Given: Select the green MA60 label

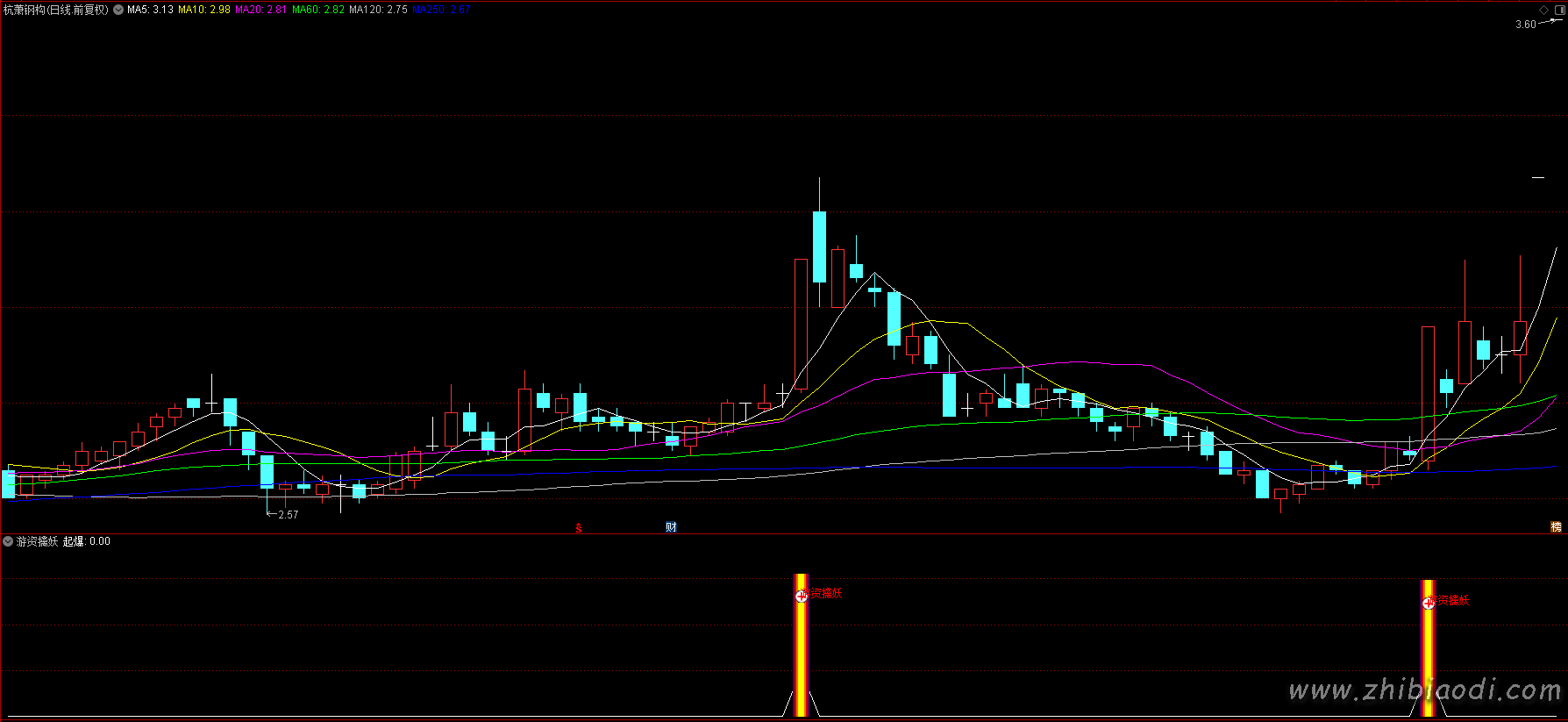Looking at the screenshot, I should coord(317,10).
